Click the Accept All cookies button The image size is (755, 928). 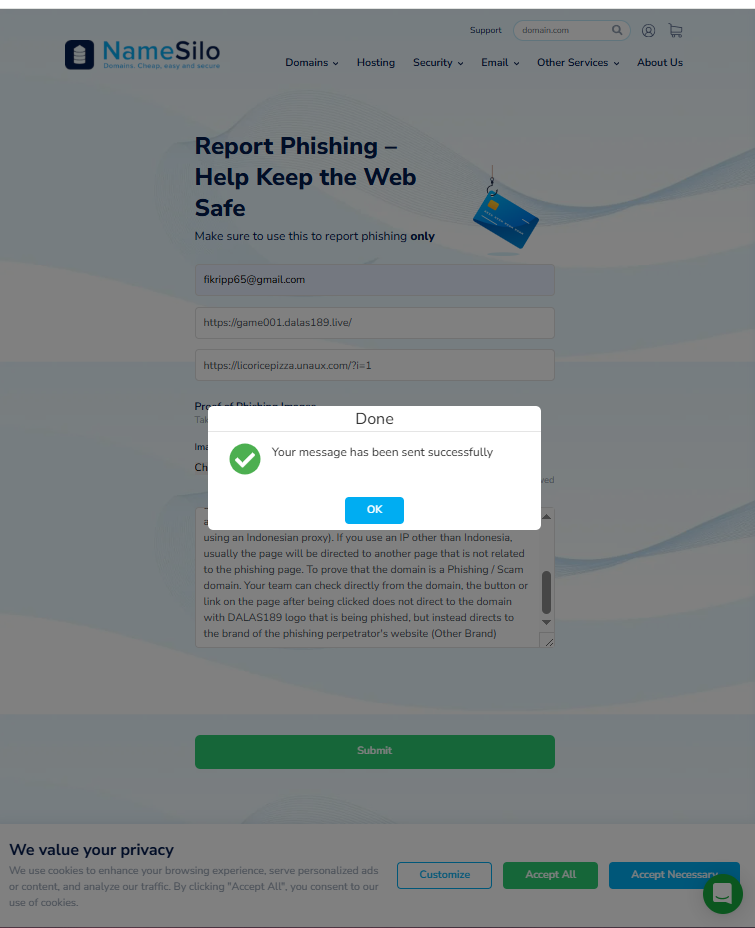point(550,875)
